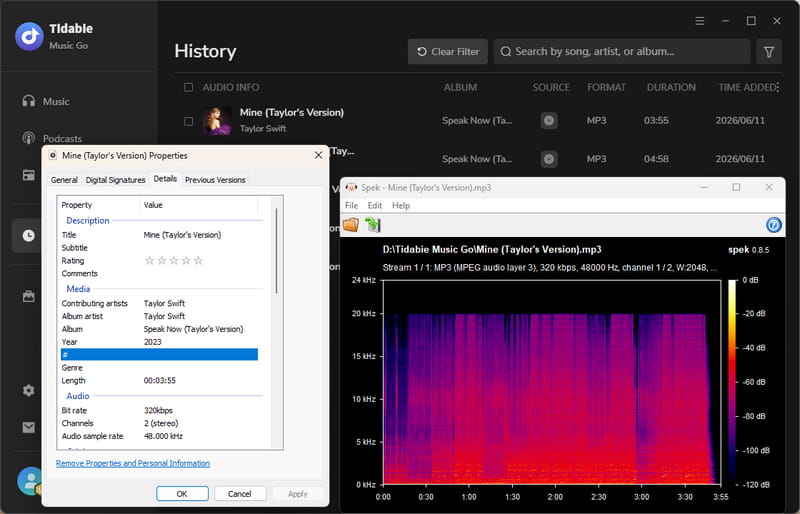Open the filter funnel in History
The image size is (800, 514).
click(769, 52)
